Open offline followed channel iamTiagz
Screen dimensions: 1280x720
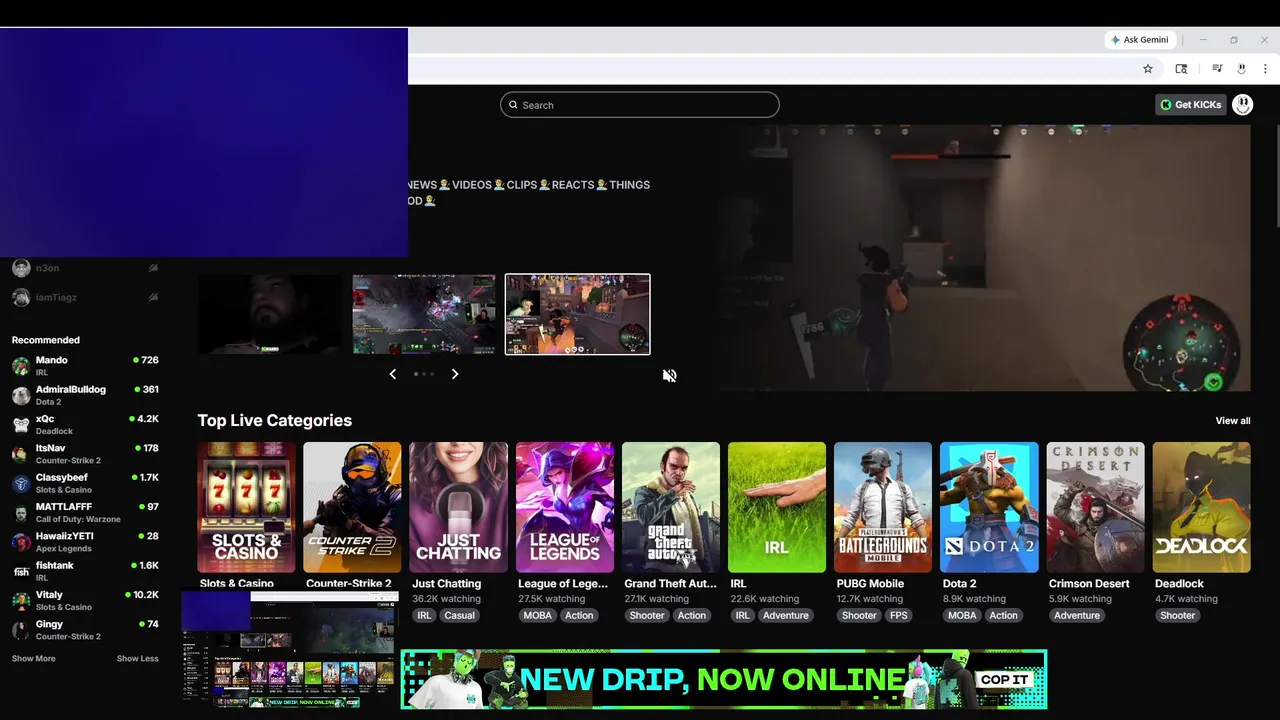[85, 297]
